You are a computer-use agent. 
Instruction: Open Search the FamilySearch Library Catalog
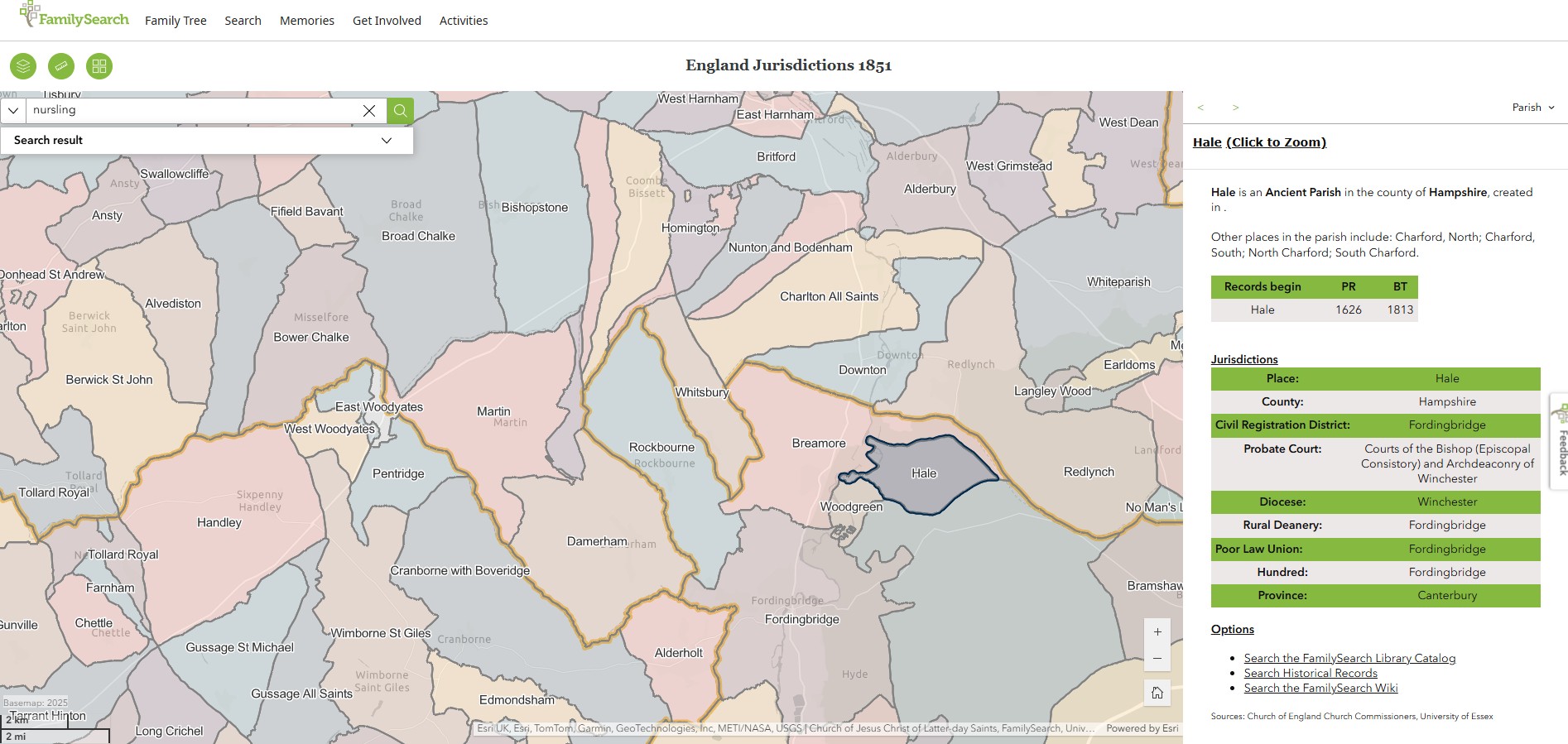(x=1349, y=659)
